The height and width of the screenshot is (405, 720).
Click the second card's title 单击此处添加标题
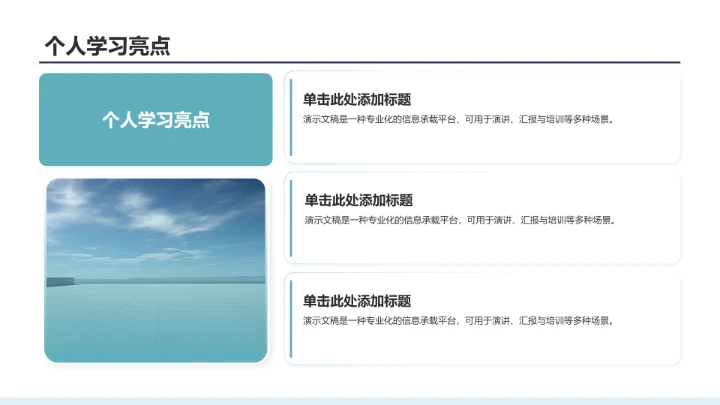coord(359,200)
